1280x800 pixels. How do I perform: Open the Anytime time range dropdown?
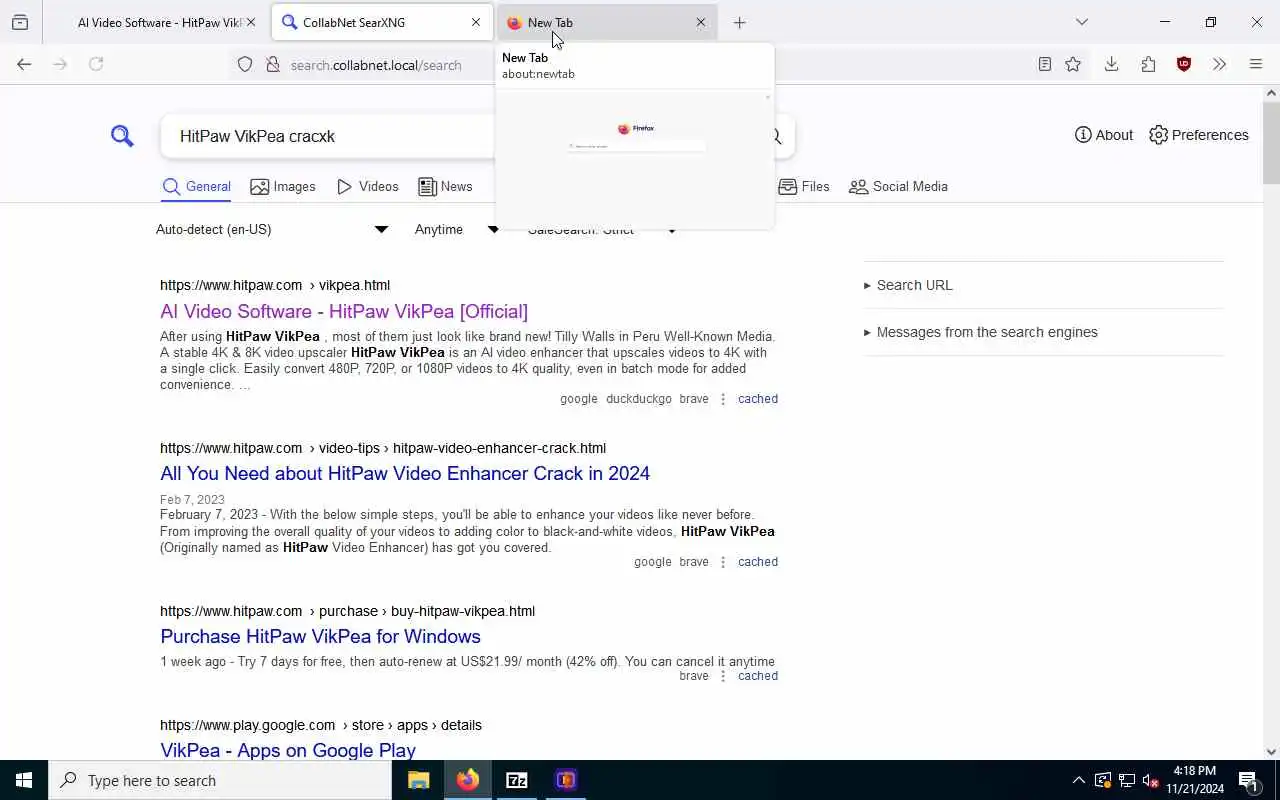click(457, 229)
